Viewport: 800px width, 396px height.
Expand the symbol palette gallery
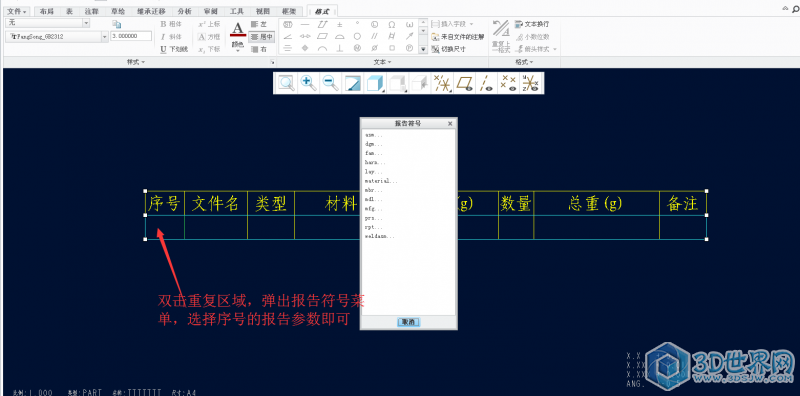[422, 50]
